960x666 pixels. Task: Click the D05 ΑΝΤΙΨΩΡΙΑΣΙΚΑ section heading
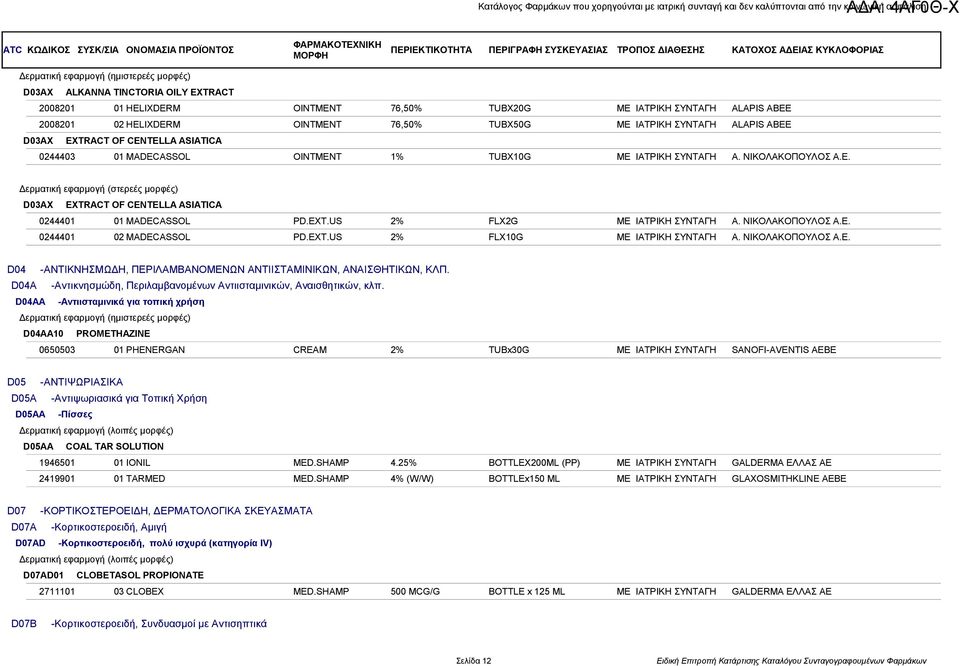click(65, 382)
